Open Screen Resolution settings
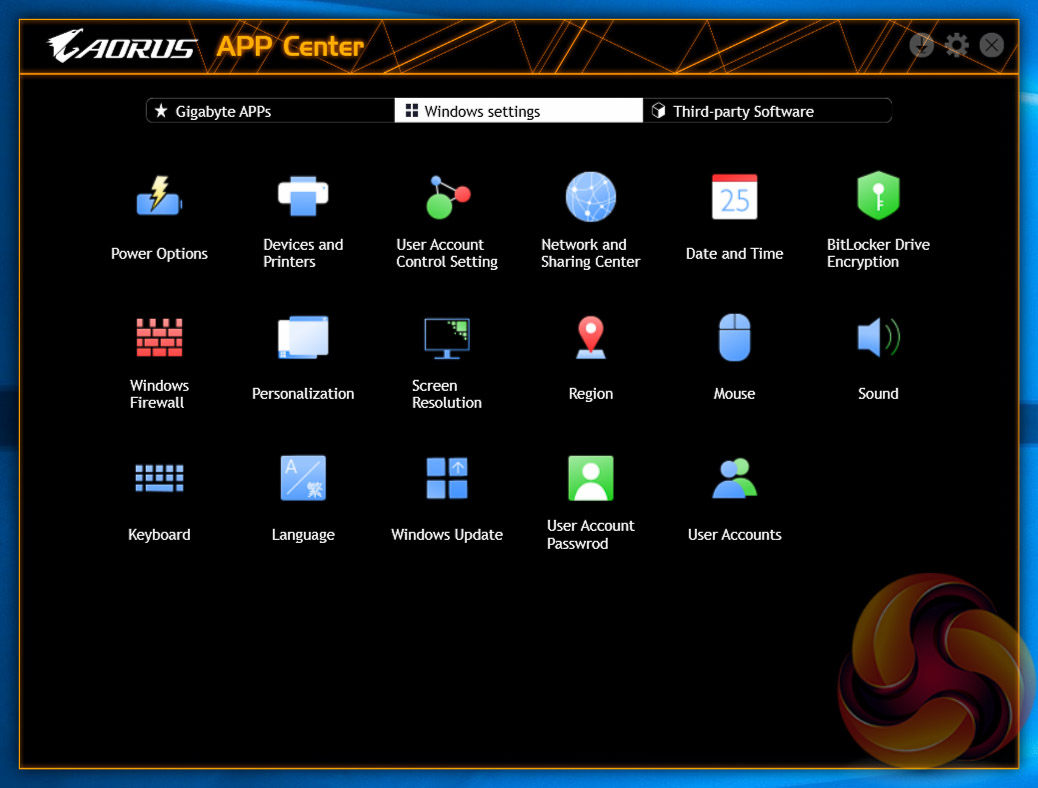This screenshot has width=1038, height=788. pos(447,338)
